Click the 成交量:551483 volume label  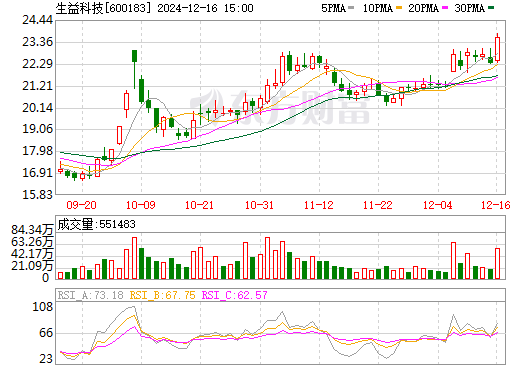coord(97,224)
